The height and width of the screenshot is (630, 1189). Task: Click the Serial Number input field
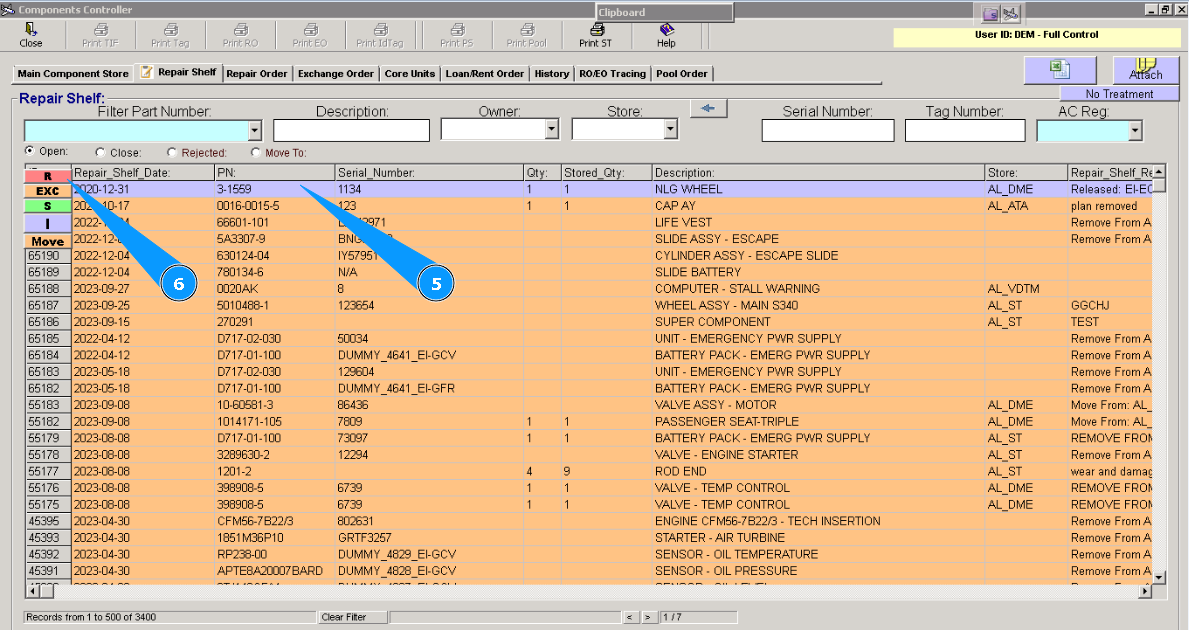tap(828, 130)
